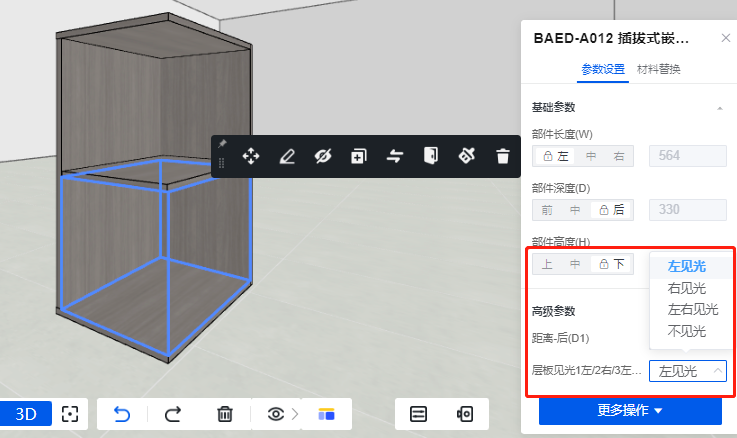Set depth anchor to 后

(x=611, y=210)
